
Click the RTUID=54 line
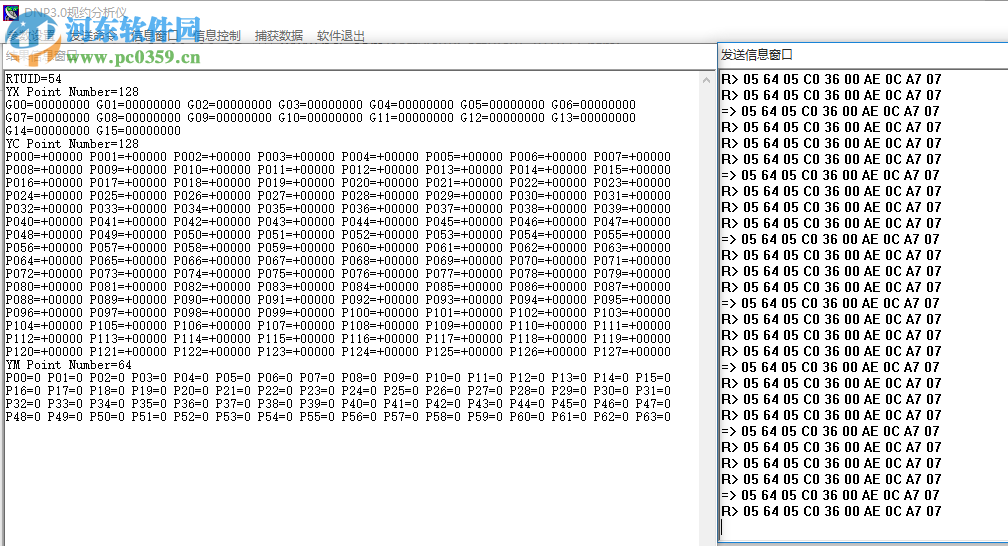33,79
